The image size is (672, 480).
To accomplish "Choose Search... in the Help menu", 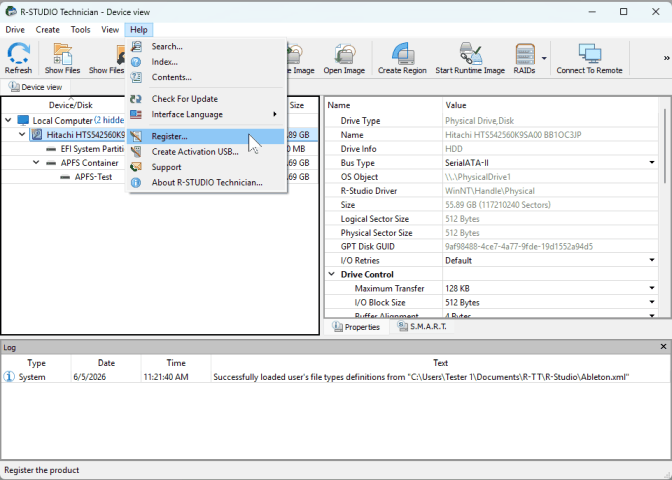I will tap(207, 46).
